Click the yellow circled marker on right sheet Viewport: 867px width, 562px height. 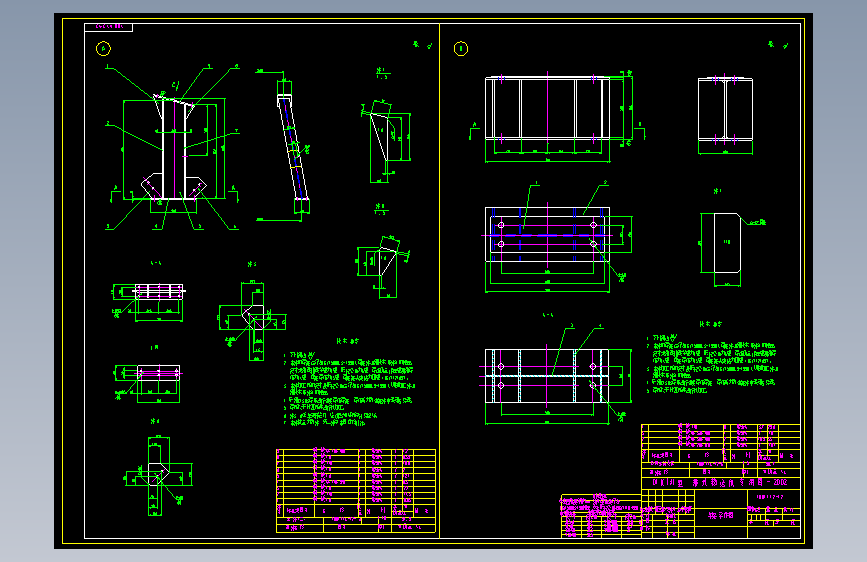[461, 49]
